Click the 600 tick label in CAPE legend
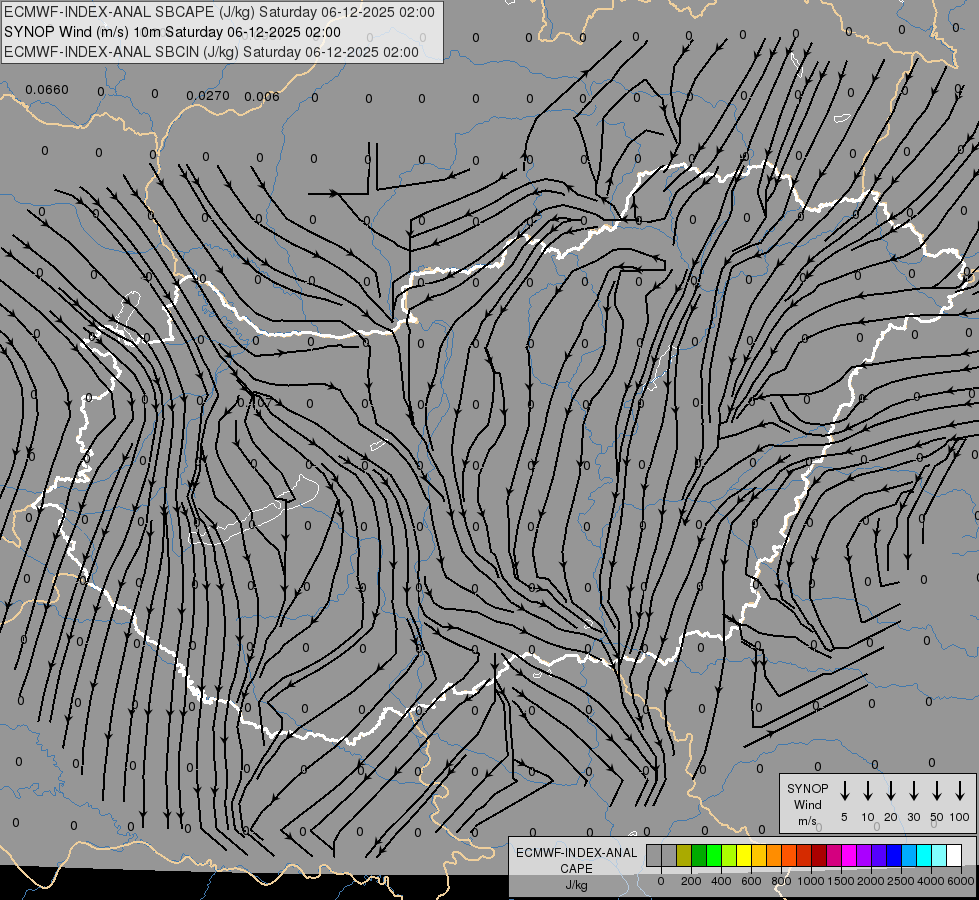 point(751,881)
